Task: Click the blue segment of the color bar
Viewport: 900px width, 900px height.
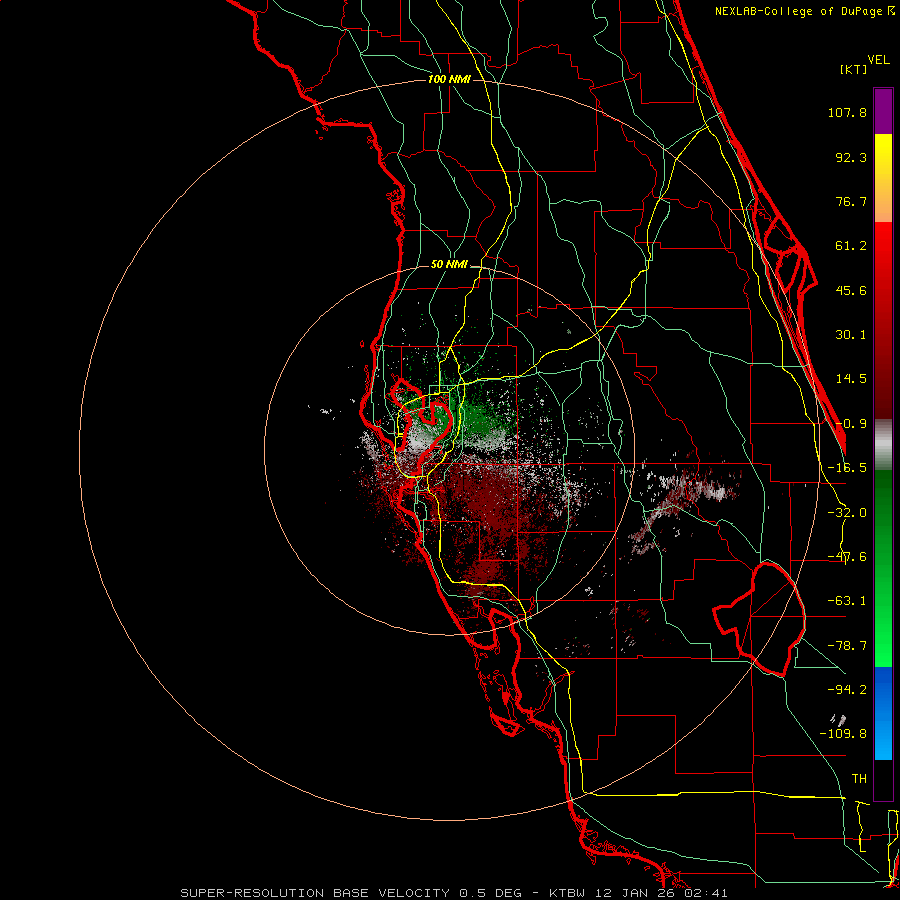Action: click(x=883, y=713)
